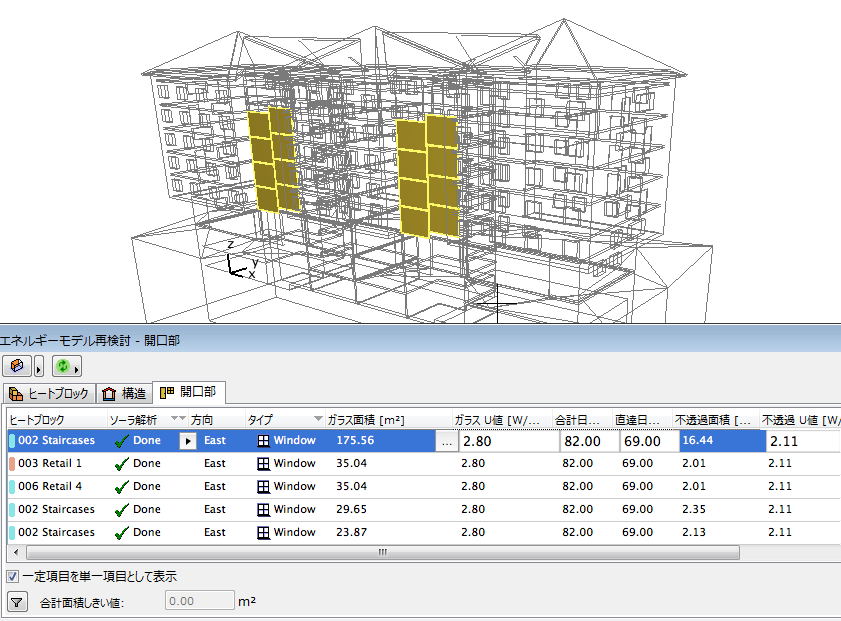Click the filter funnel icon
Screen dimensions: 841x621
[x=17, y=602]
